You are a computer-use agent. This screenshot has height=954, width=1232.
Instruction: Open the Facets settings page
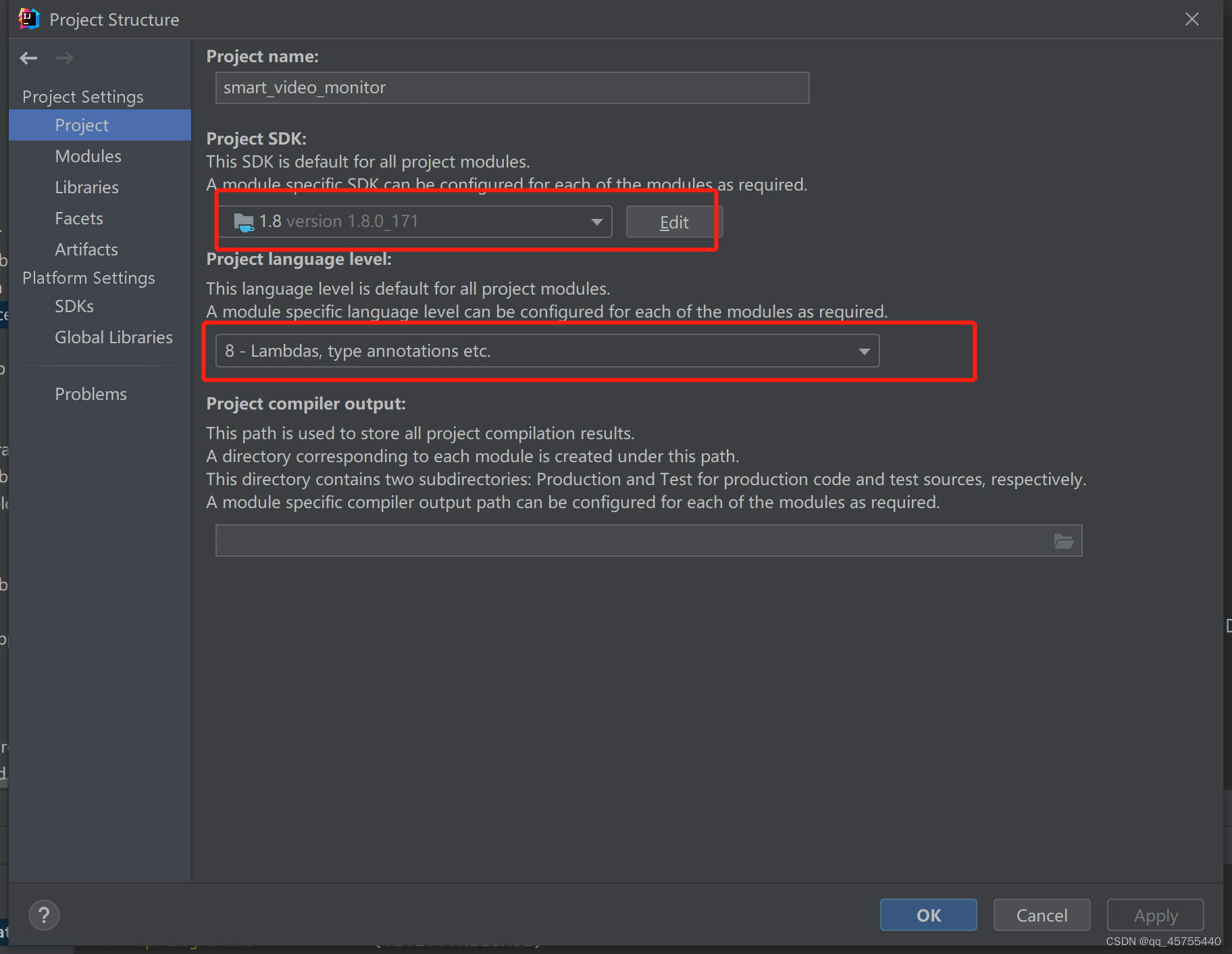point(79,218)
